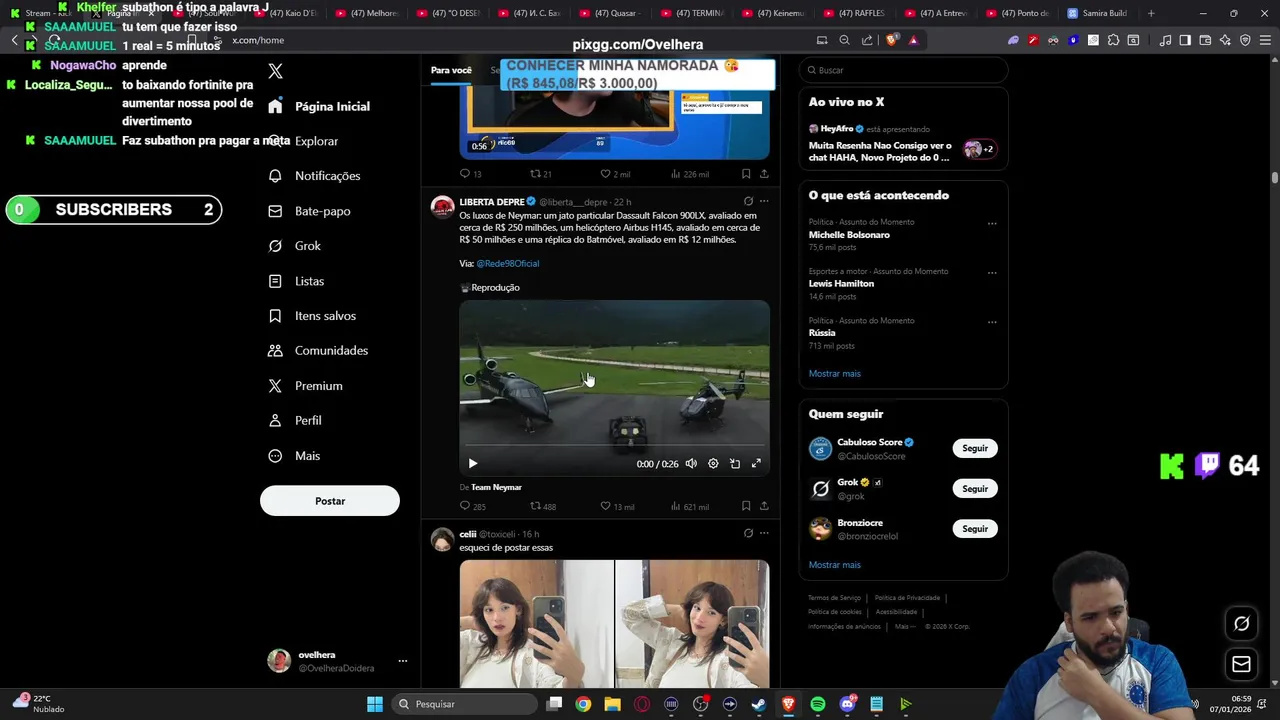
Task: Open Perfil in the sidebar
Action: tap(295, 421)
